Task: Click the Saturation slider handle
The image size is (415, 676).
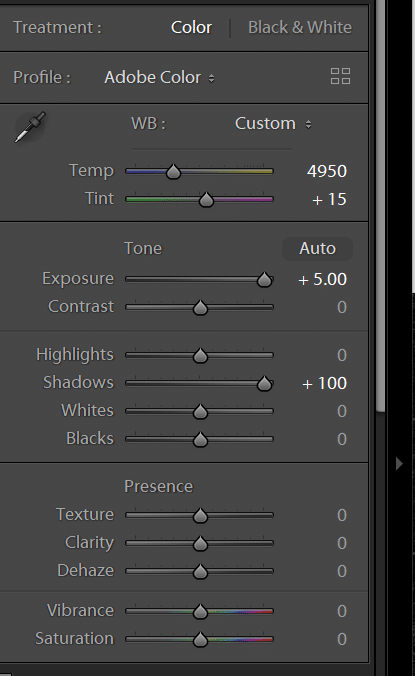Action: pos(200,639)
